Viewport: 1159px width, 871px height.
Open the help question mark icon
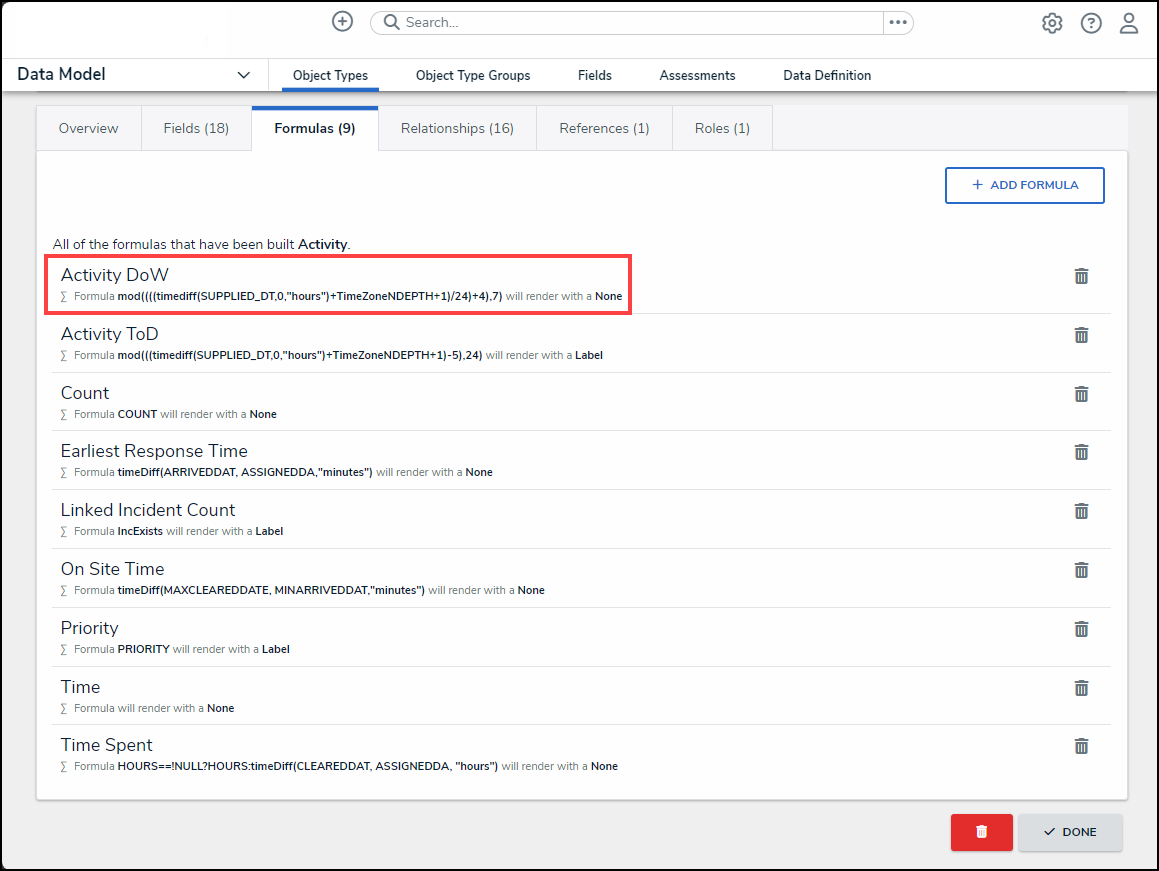1091,23
